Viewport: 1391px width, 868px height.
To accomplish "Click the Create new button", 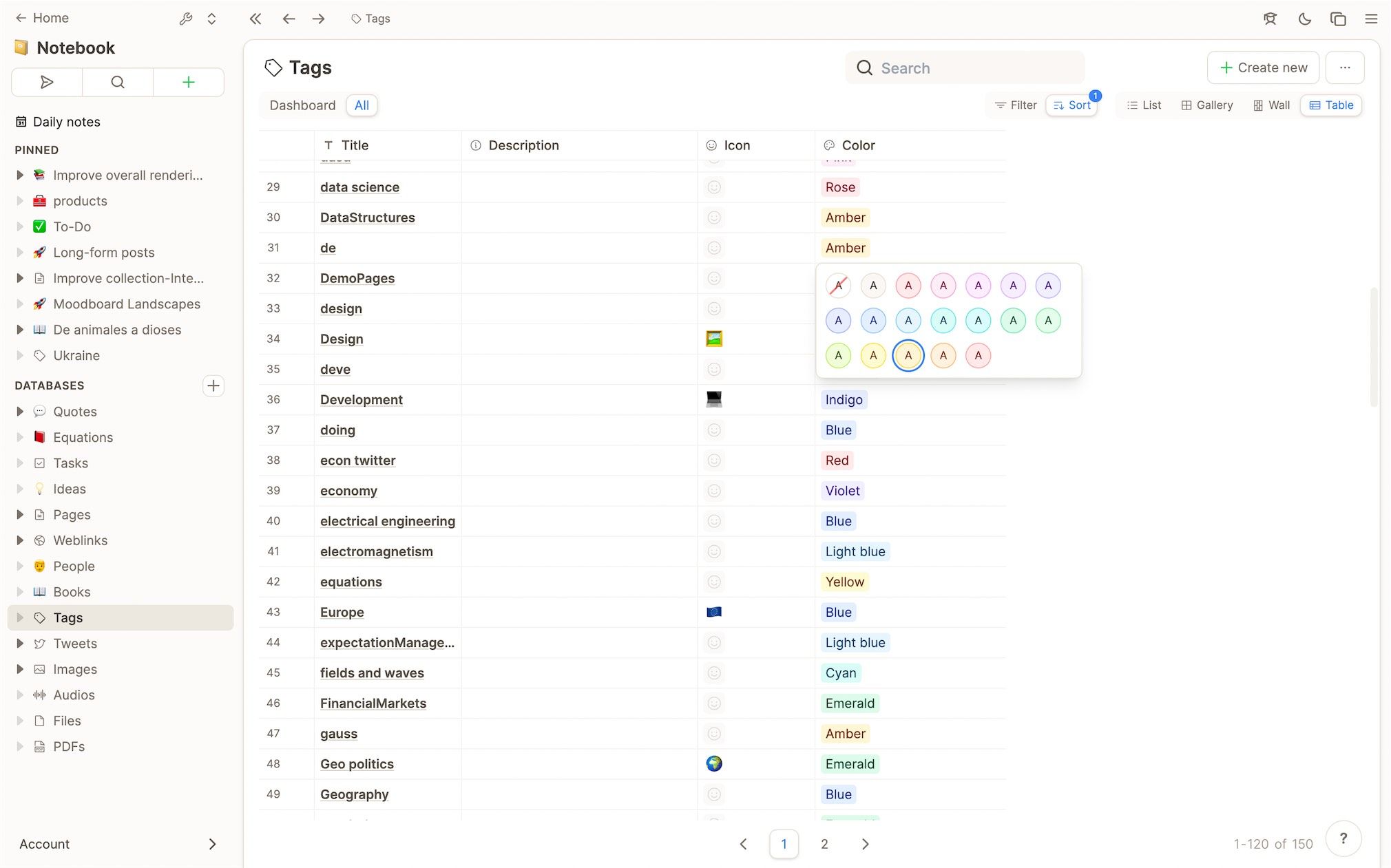I will [x=1263, y=67].
